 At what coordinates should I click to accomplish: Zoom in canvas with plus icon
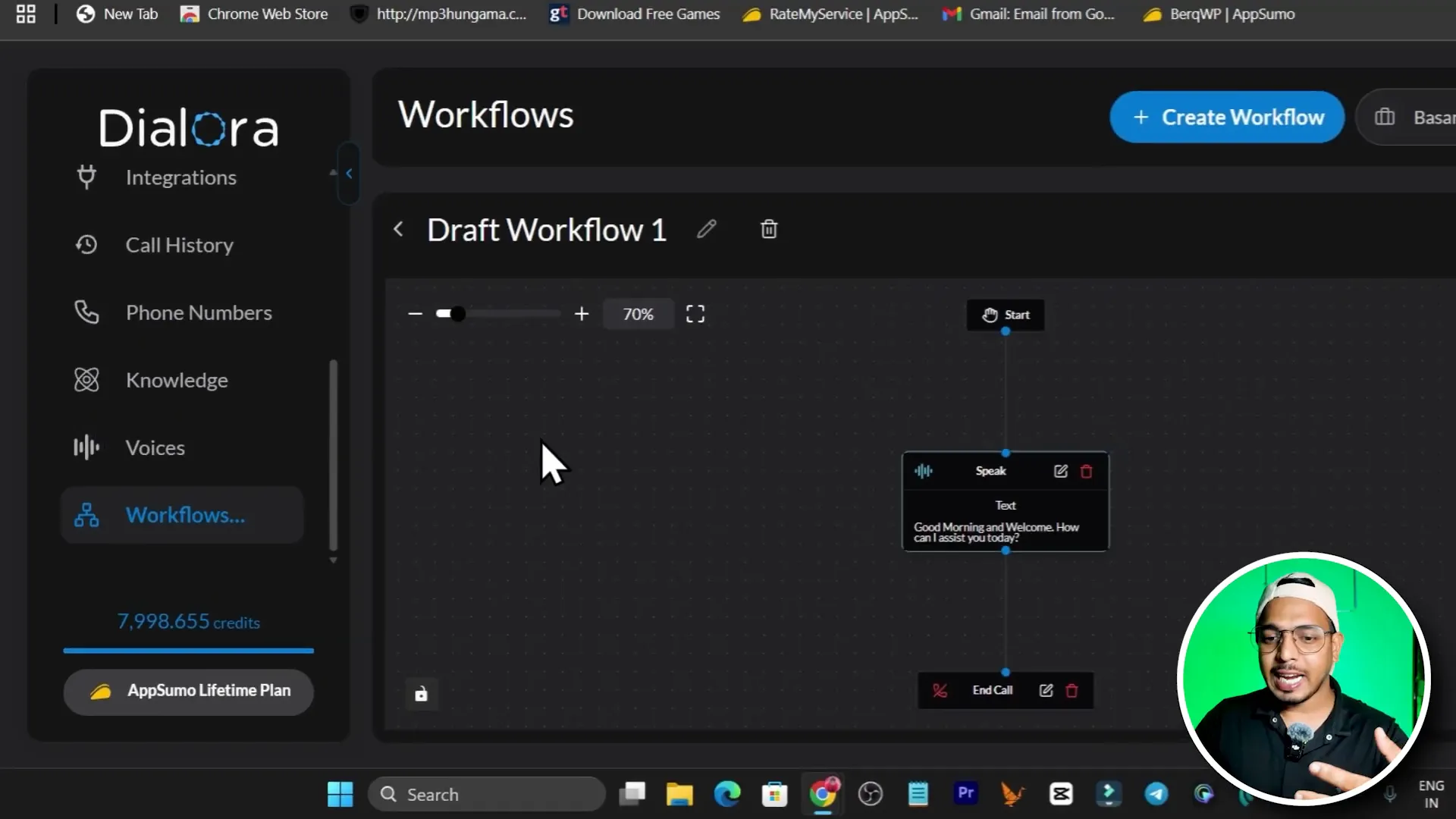(582, 314)
